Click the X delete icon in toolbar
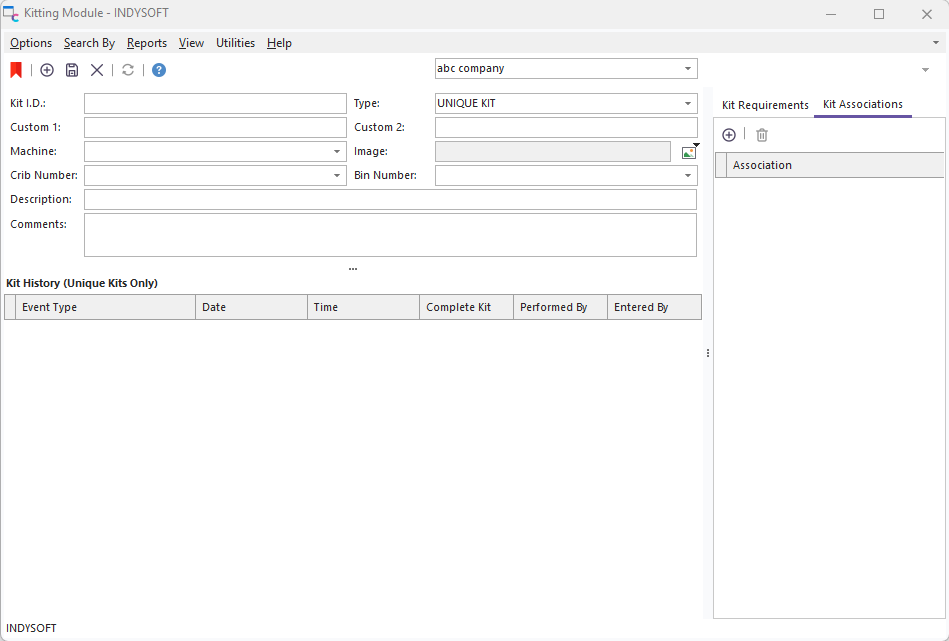The width and height of the screenshot is (949, 641). click(x=97, y=70)
